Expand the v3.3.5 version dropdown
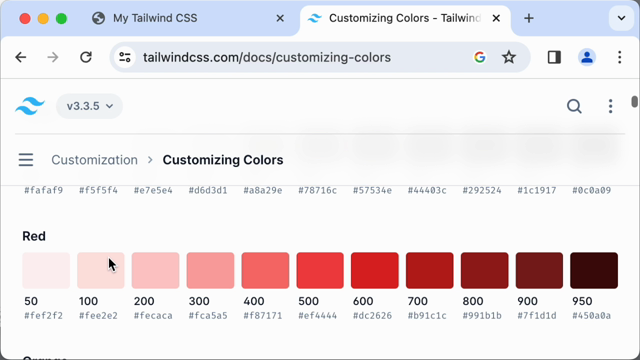Image resolution: width=640 pixels, height=360 pixels. click(x=89, y=106)
